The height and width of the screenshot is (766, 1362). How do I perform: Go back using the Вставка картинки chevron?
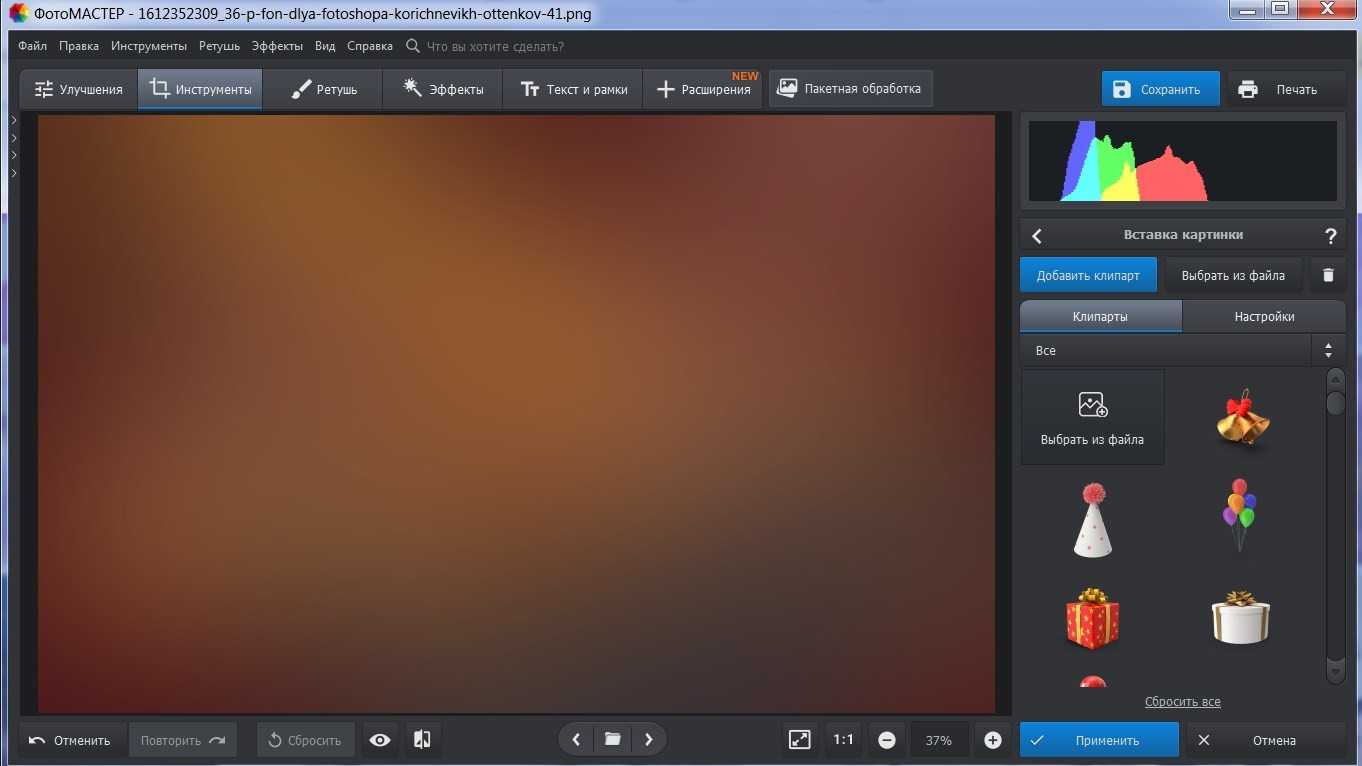click(x=1037, y=236)
